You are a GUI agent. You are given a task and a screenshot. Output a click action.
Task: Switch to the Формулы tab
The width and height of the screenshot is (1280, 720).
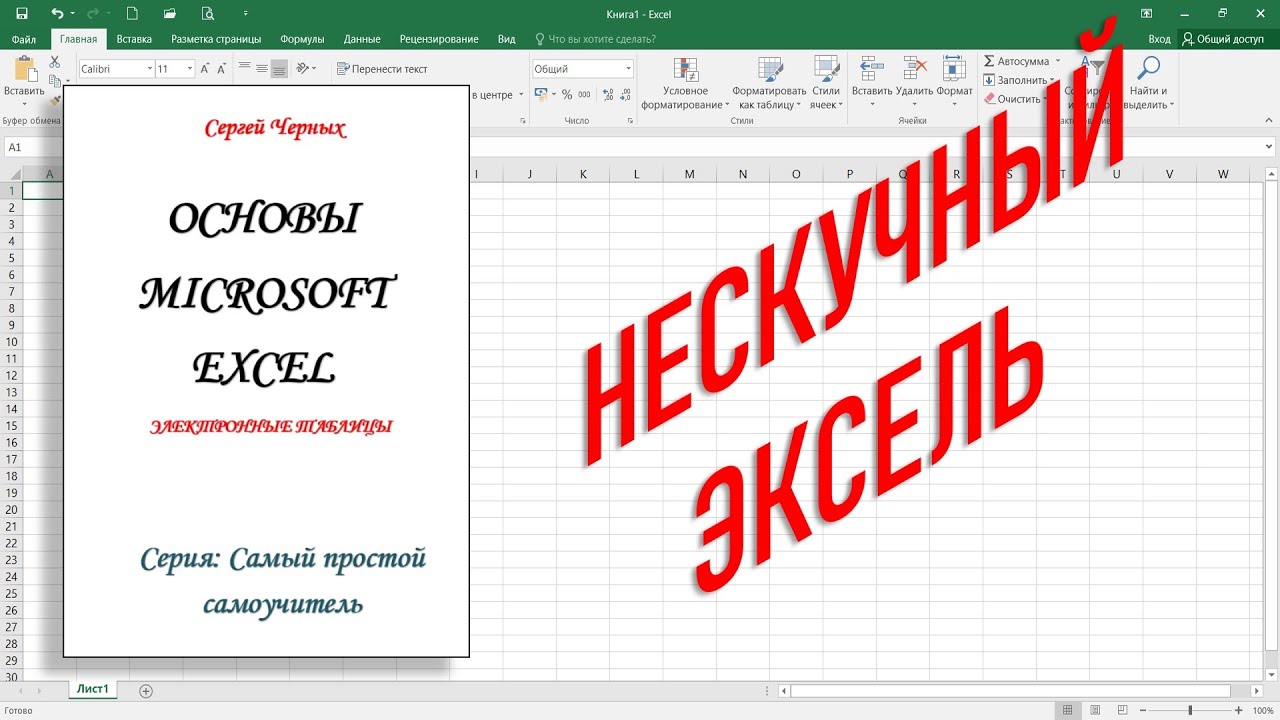click(x=302, y=39)
